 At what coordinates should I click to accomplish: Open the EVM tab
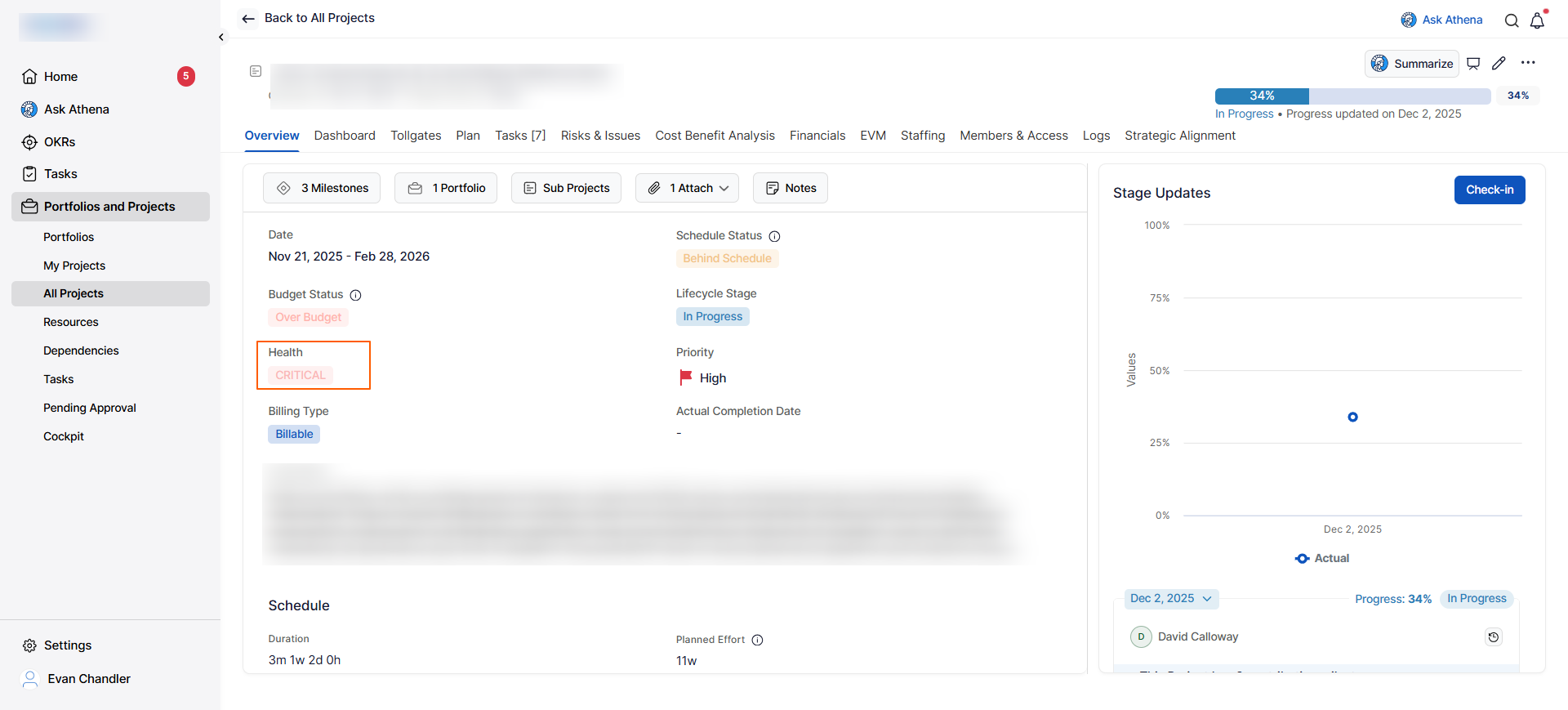(x=873, y=136)
